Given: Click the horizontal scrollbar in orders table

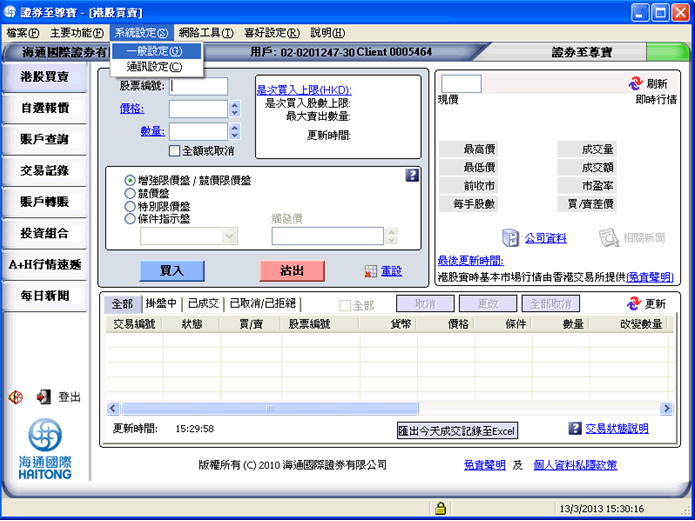Looking at the screenshot, I should coord(390,408).
